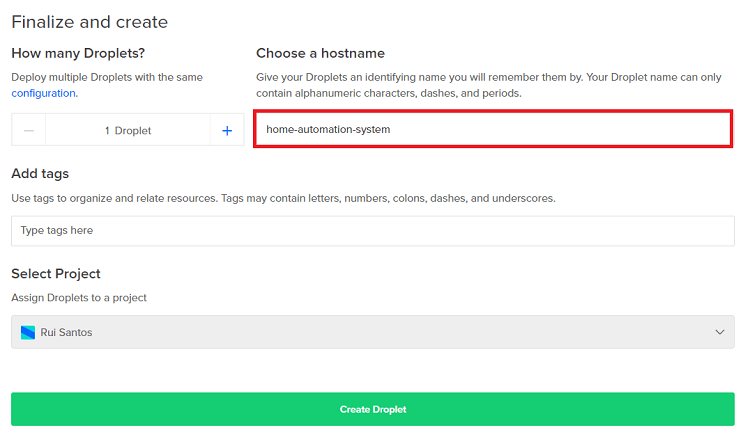Click 'Deploy multiple Droplets with the same' text

point(107,77)
